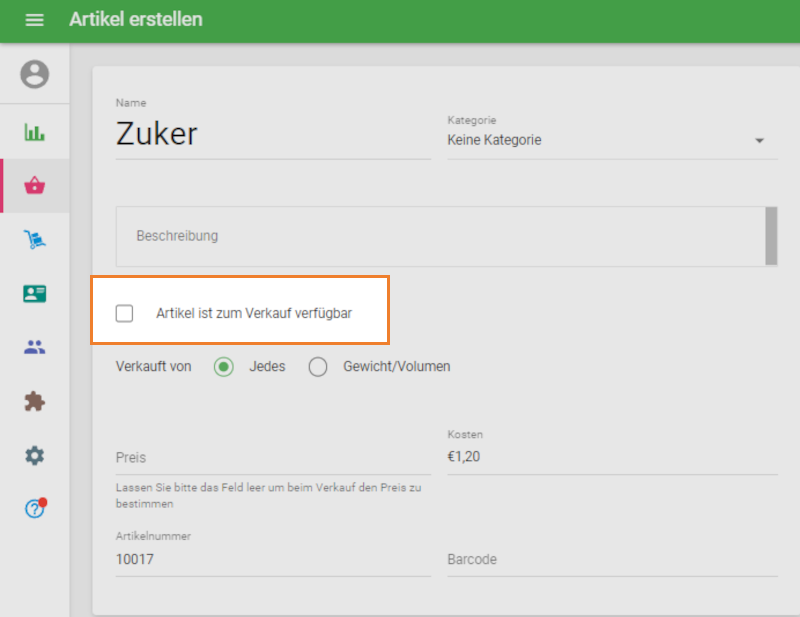
Task: Select the 'Jedes' radio button
Action: pyautogui.click(x=224, y=367)
